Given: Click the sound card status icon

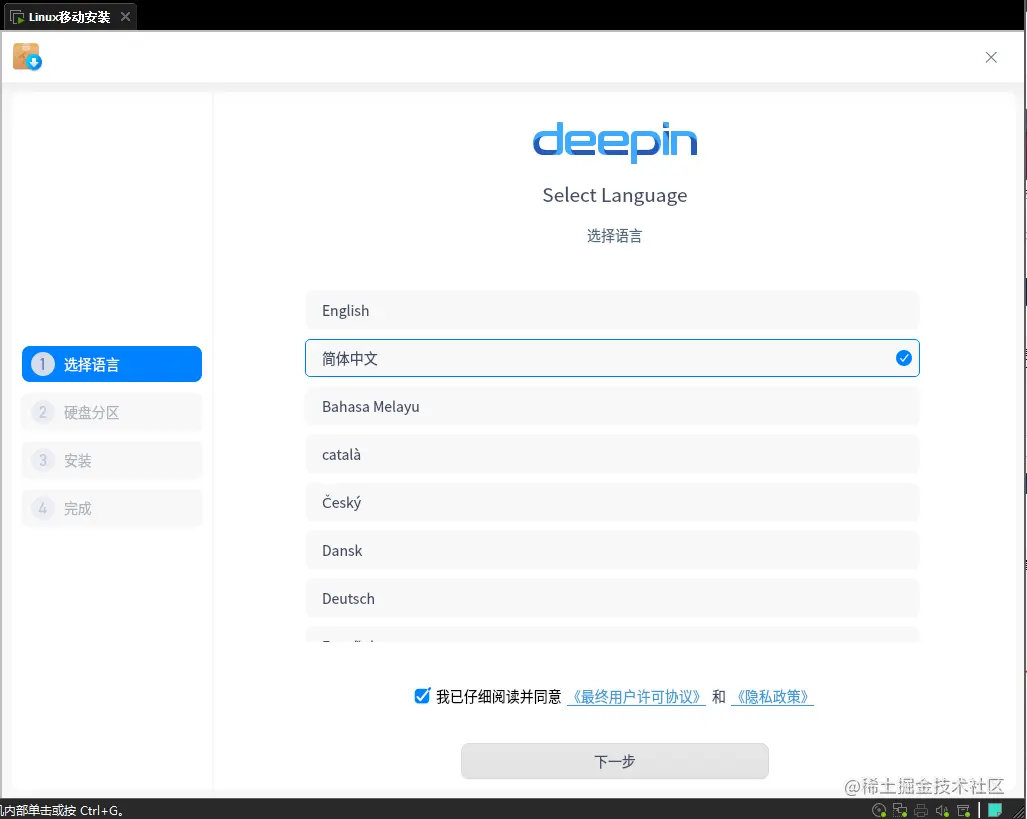Looking at the screenshot, I should (x=942, y=810).
